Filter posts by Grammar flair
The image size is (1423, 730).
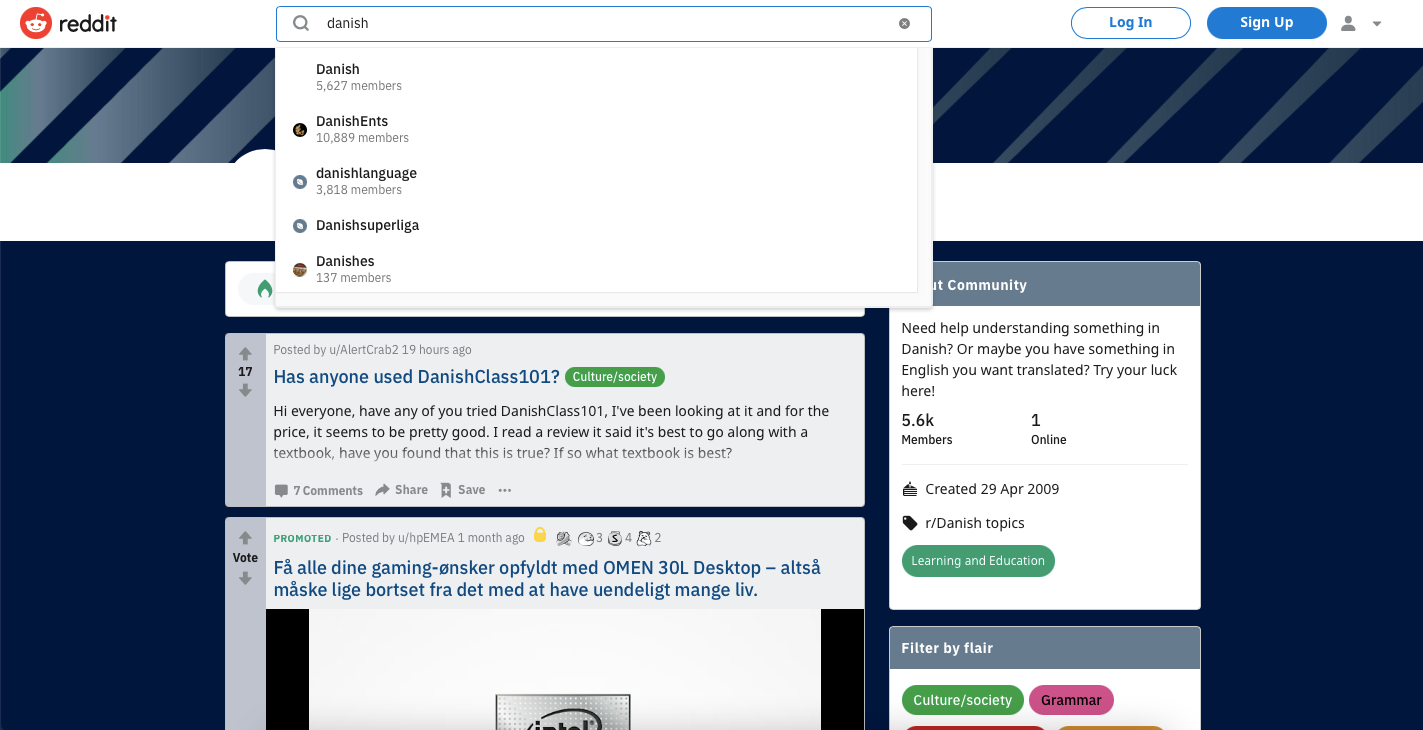1071,700
